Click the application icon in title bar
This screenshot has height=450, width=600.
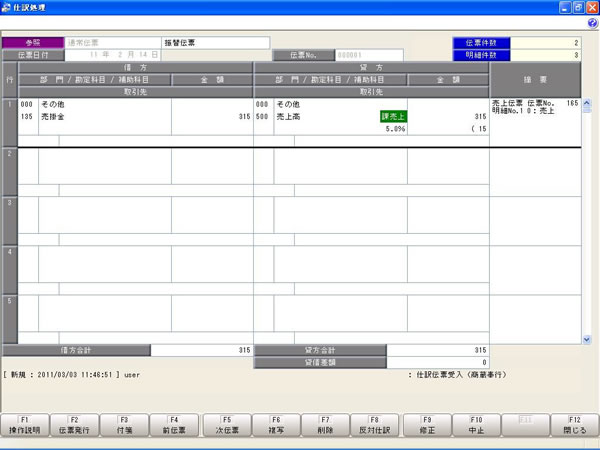6,7
